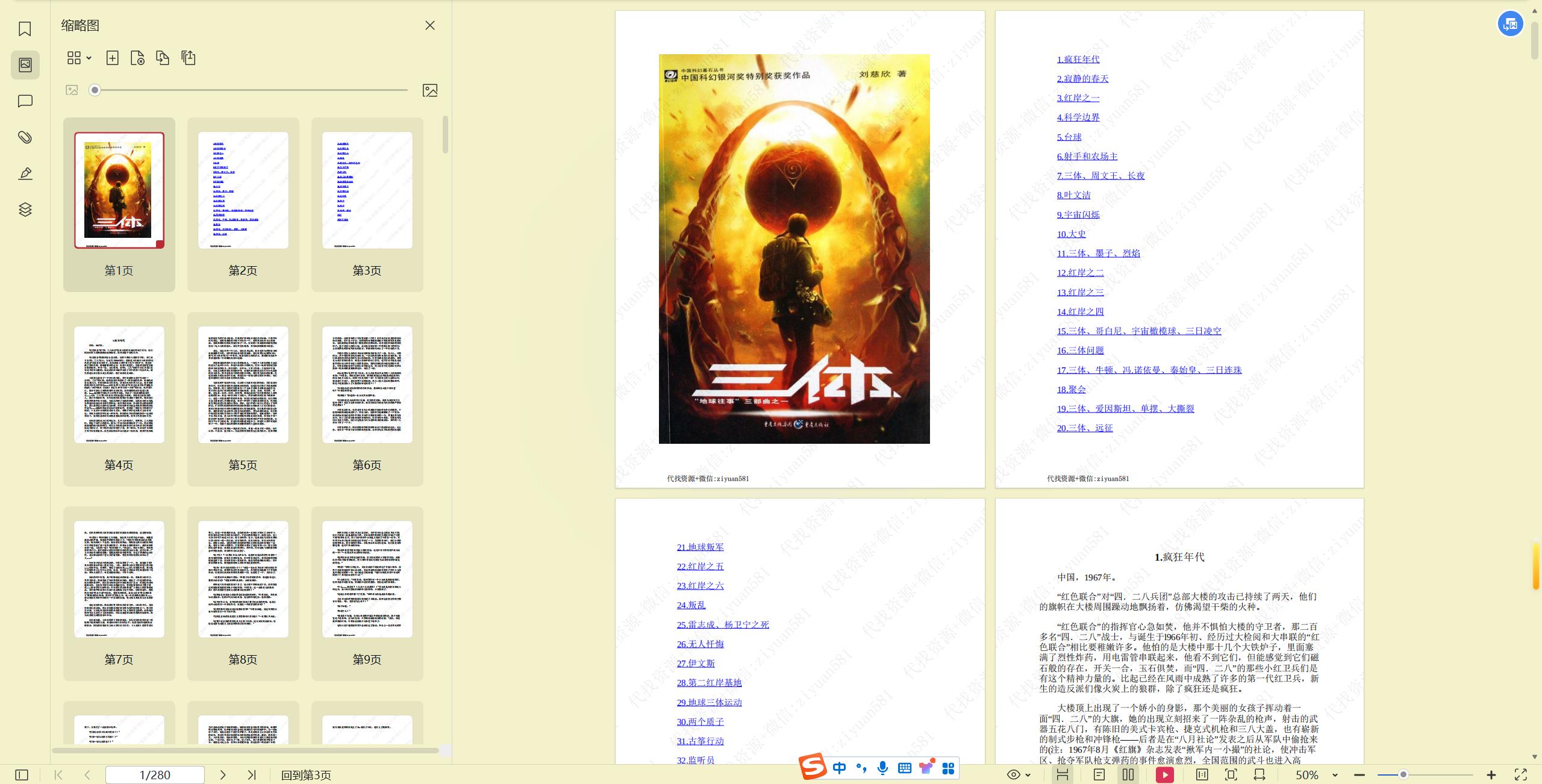Screen dimensions: 1542x784
Task: Open the bookmarks panel
Action: [x=25, y=28]
